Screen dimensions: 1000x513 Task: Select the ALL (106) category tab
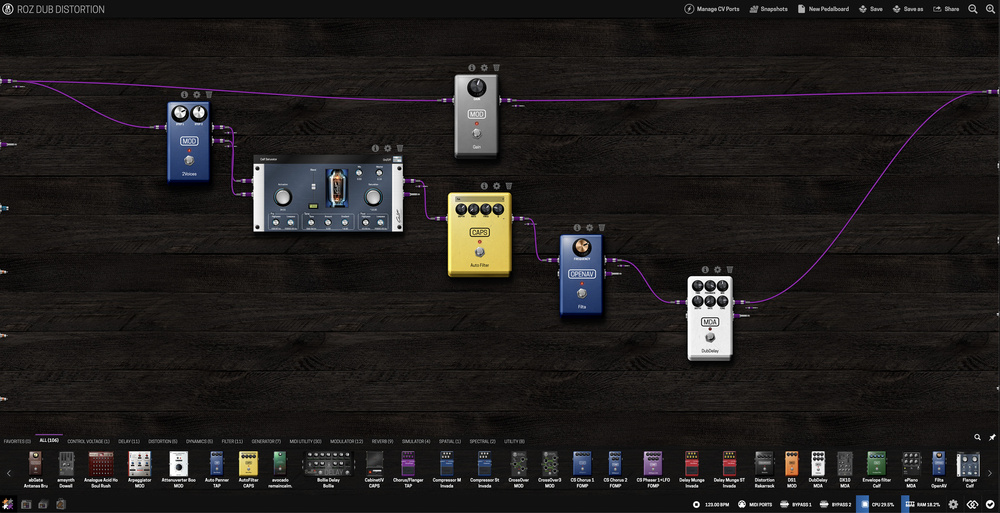point(49,441)
